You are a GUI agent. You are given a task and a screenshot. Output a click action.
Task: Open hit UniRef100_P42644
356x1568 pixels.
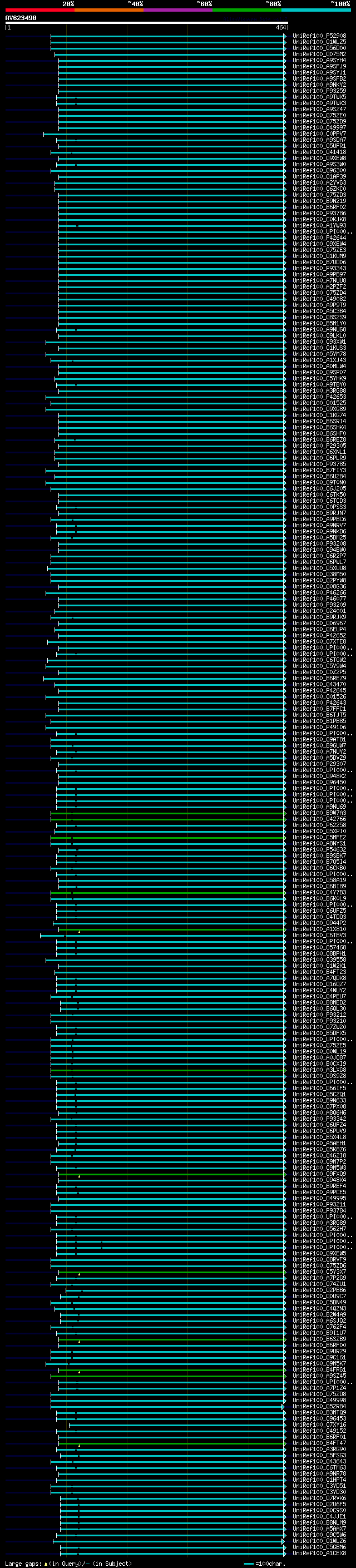tap(319, 238)
